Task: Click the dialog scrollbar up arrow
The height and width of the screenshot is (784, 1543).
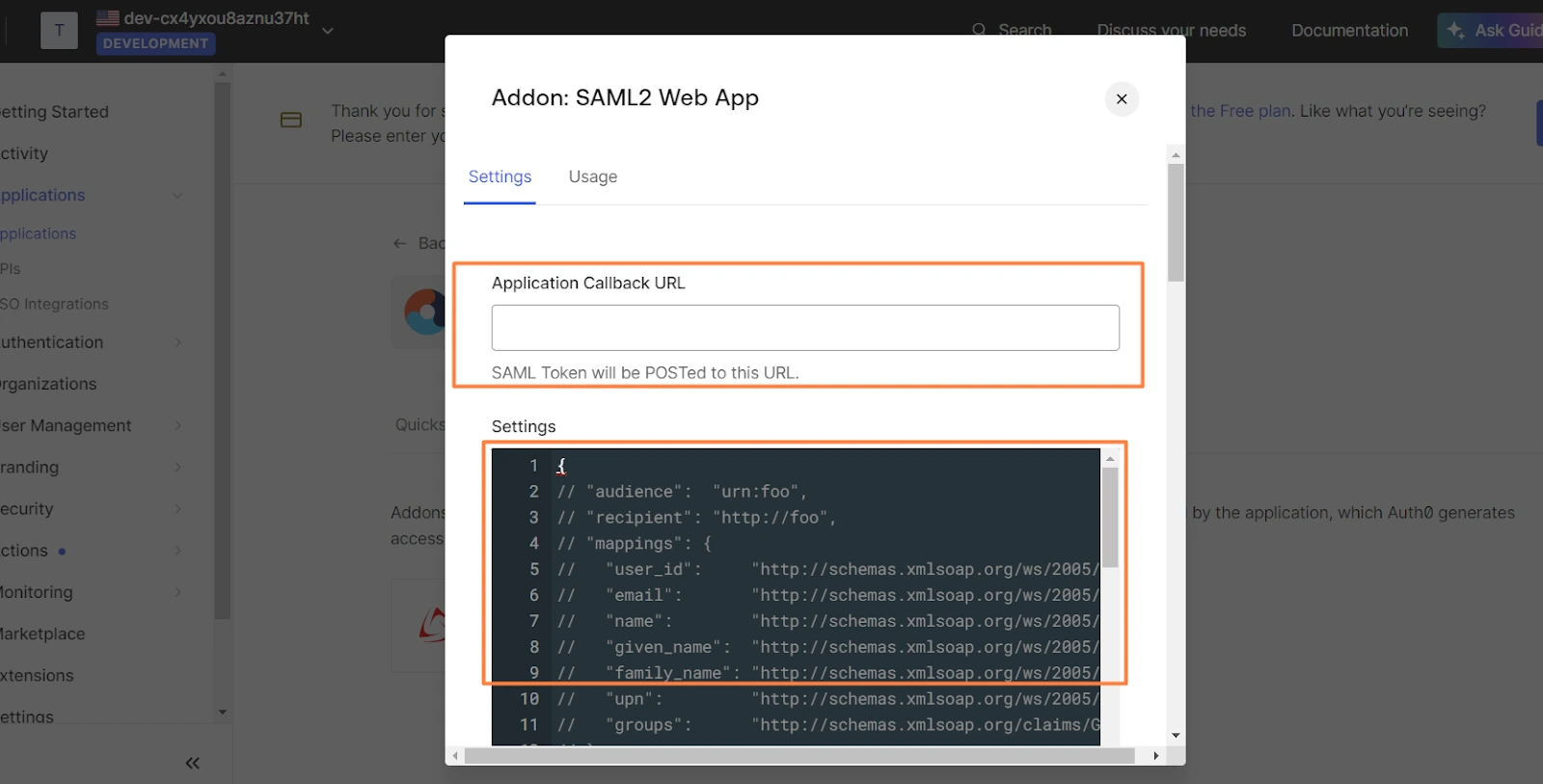Action: pos(1176,154)
